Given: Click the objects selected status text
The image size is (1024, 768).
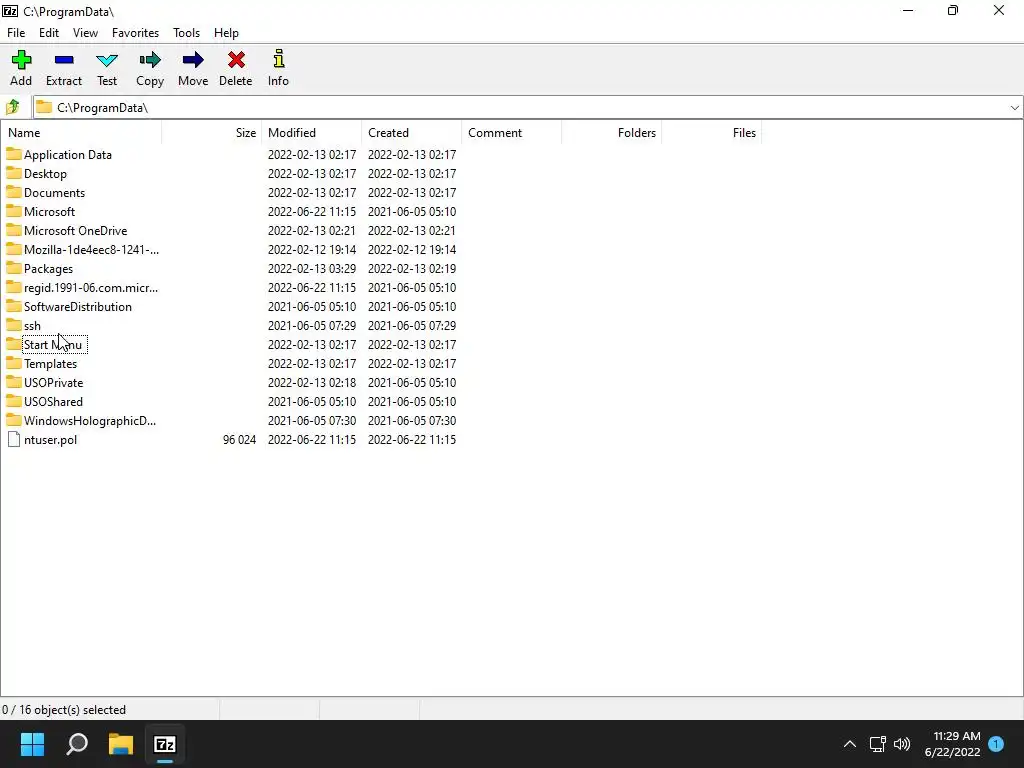Looking at the screenshot, I should [x=64, y=709].
